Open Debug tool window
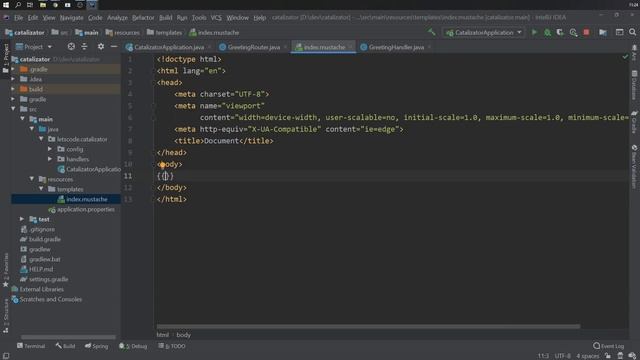 pos(133,346)
